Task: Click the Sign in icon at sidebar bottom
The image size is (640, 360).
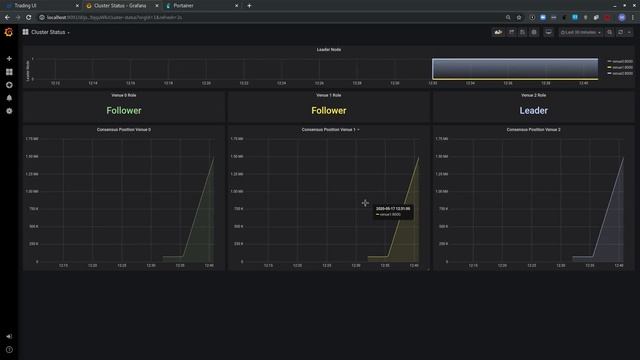Action: click(9, 336)
